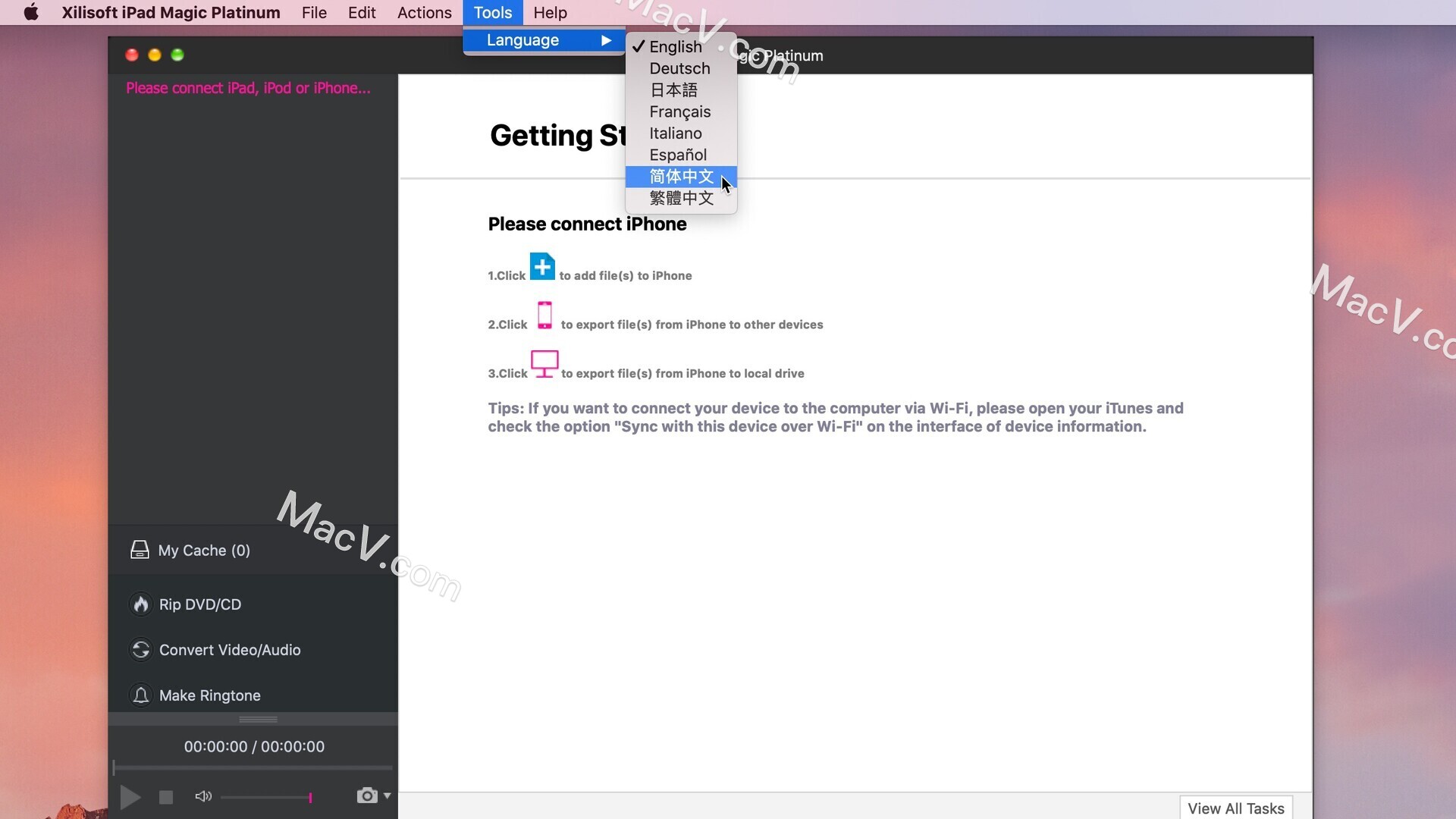Open the Tools menu
Viewport: 1456px width, 819px height.
coord(492,12)
